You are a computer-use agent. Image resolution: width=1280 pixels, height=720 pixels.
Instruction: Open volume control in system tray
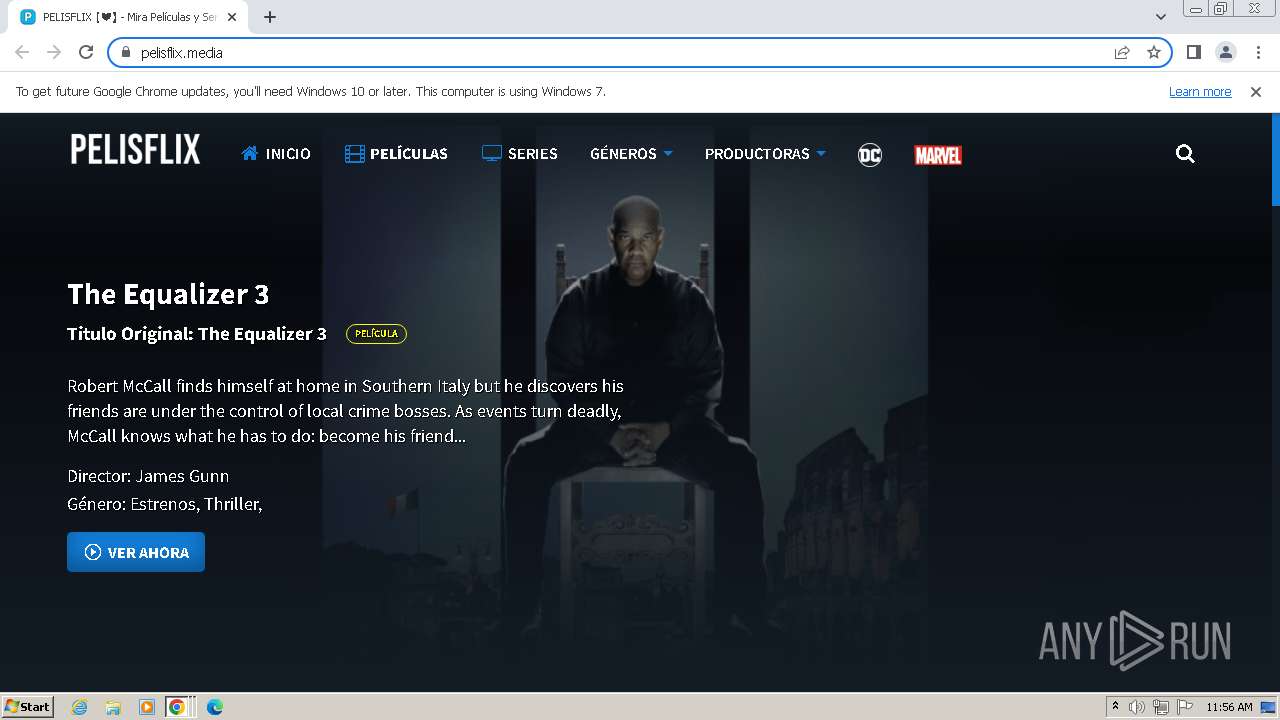point(1137,707)
